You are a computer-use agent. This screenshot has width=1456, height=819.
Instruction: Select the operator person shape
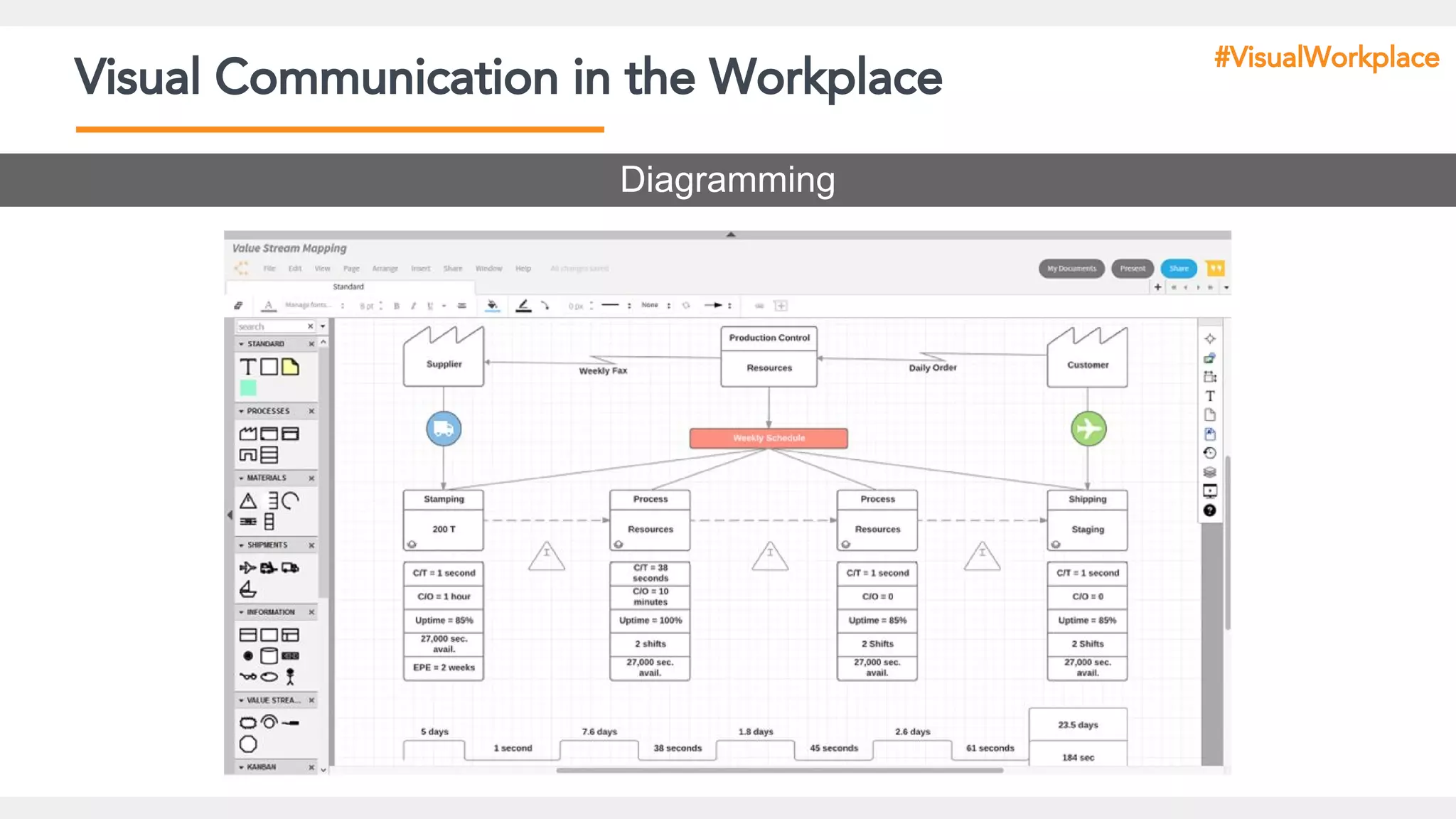pos(290,676)
